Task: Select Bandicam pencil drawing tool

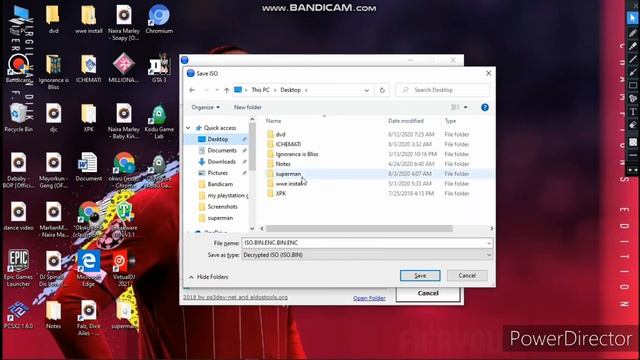Action: click(x=633, y=33)
